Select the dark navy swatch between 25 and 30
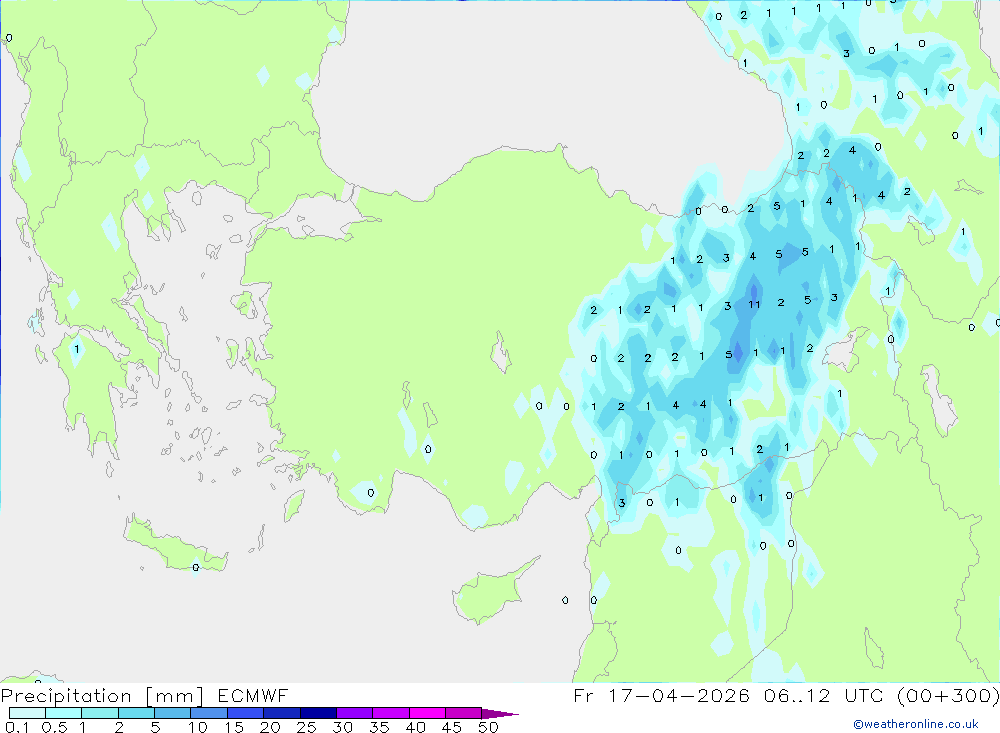 click(x=318, y=713)
